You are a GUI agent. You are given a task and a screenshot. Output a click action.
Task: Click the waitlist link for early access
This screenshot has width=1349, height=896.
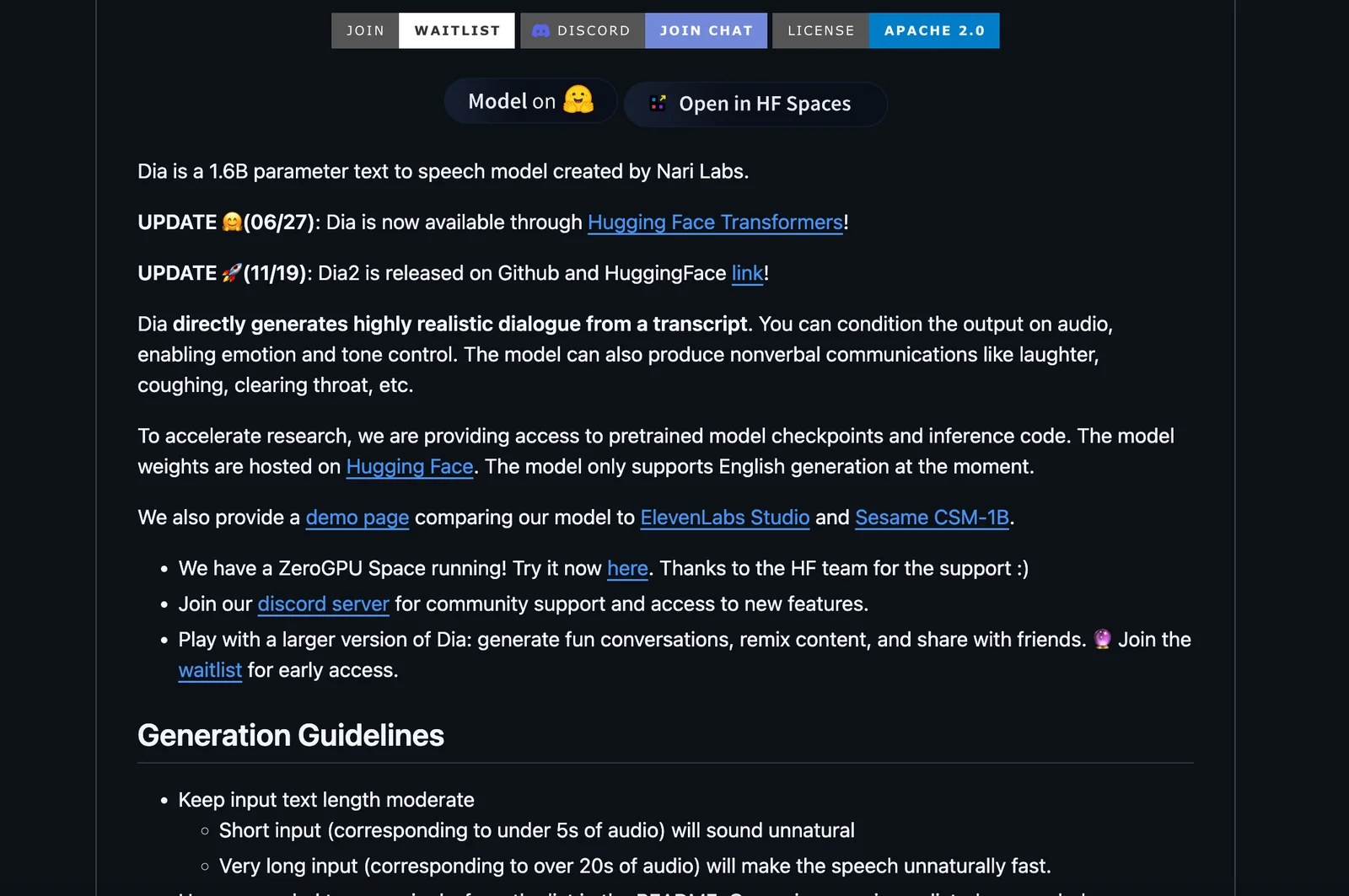click(210, 670)
